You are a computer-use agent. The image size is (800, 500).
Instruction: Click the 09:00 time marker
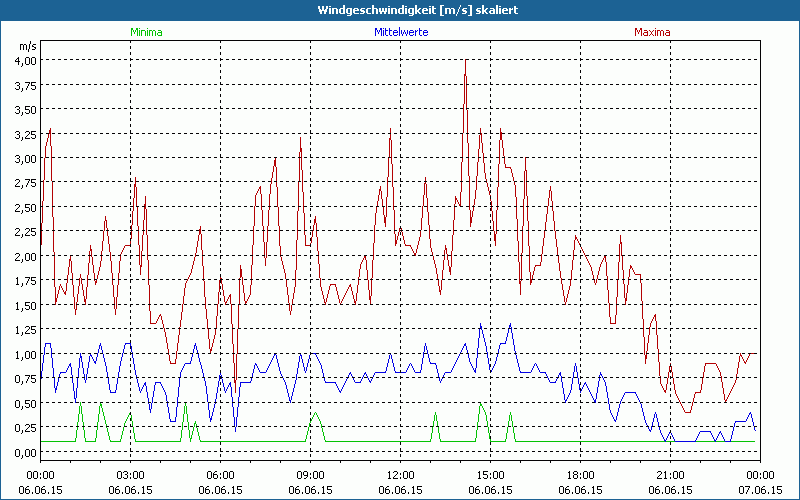coord(310,475)
